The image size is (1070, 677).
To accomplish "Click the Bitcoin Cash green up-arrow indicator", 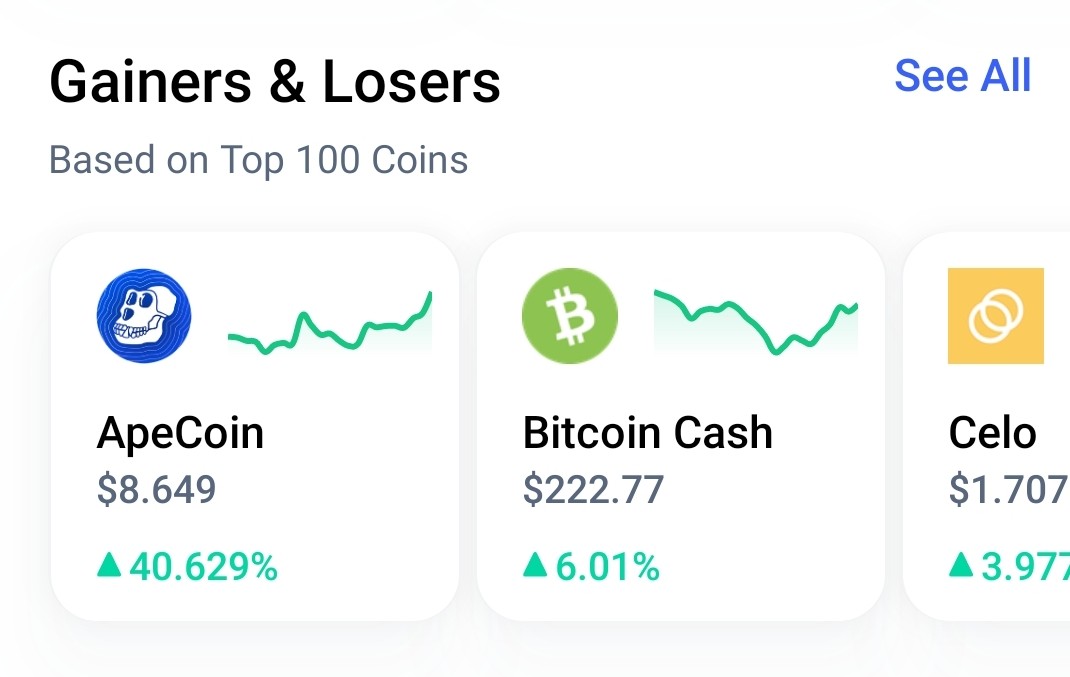I will pyautogui.click(x=535, y=565).
